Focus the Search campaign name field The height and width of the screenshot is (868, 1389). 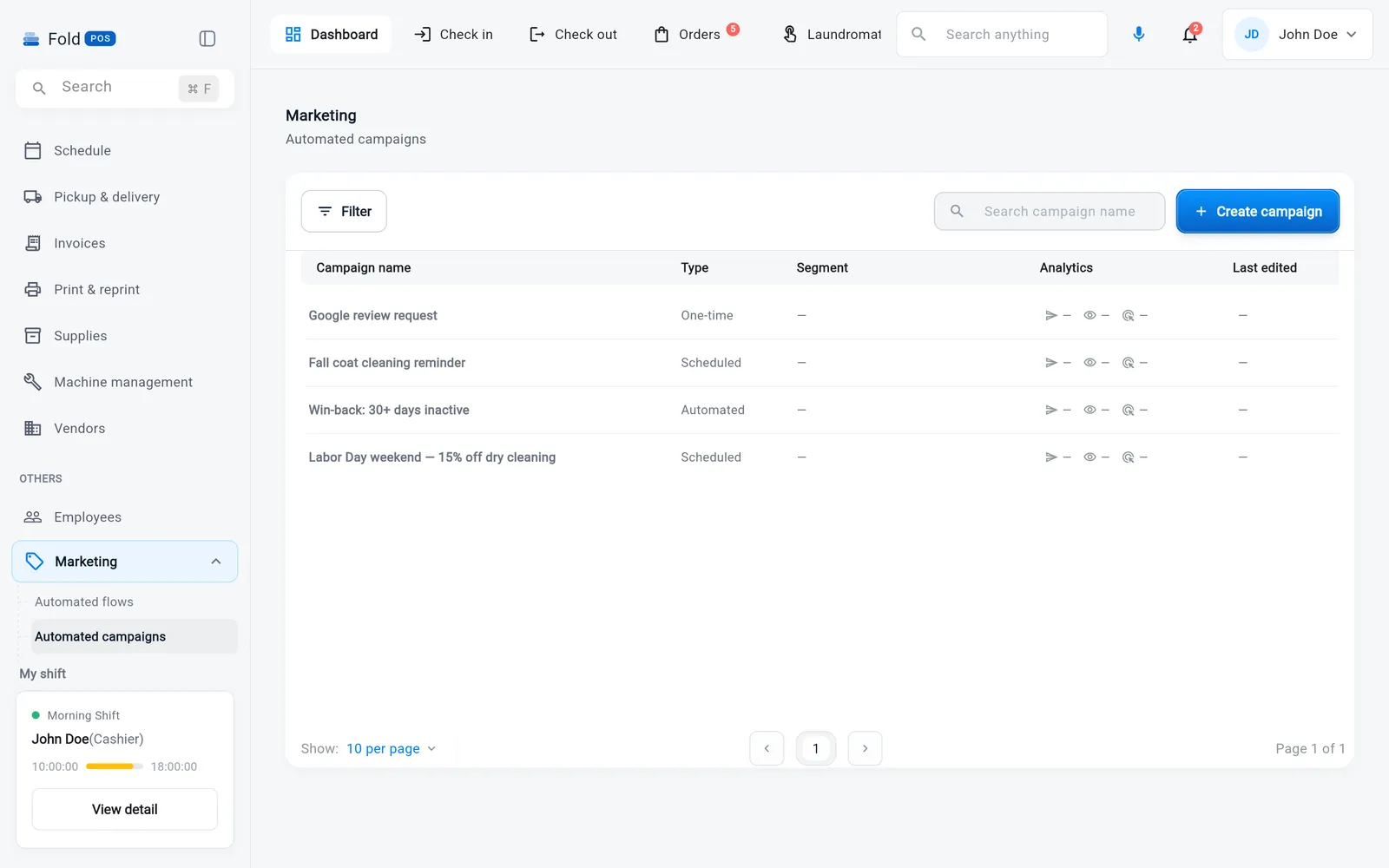point(1050,211)
